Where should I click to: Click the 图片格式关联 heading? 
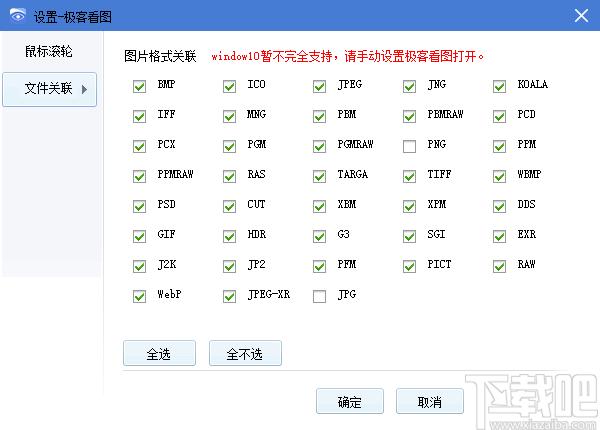[160, 56]
